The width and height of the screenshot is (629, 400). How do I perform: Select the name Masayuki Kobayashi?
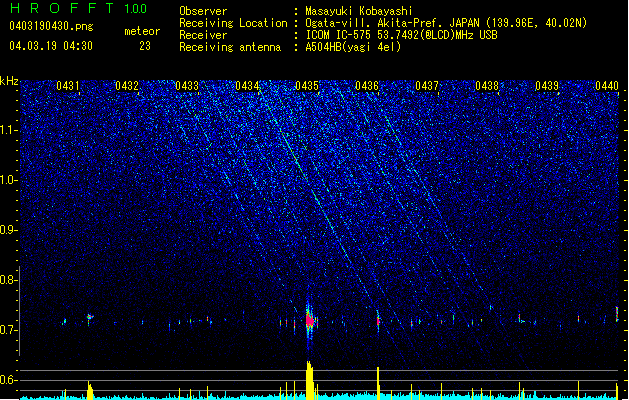(358, 11)
